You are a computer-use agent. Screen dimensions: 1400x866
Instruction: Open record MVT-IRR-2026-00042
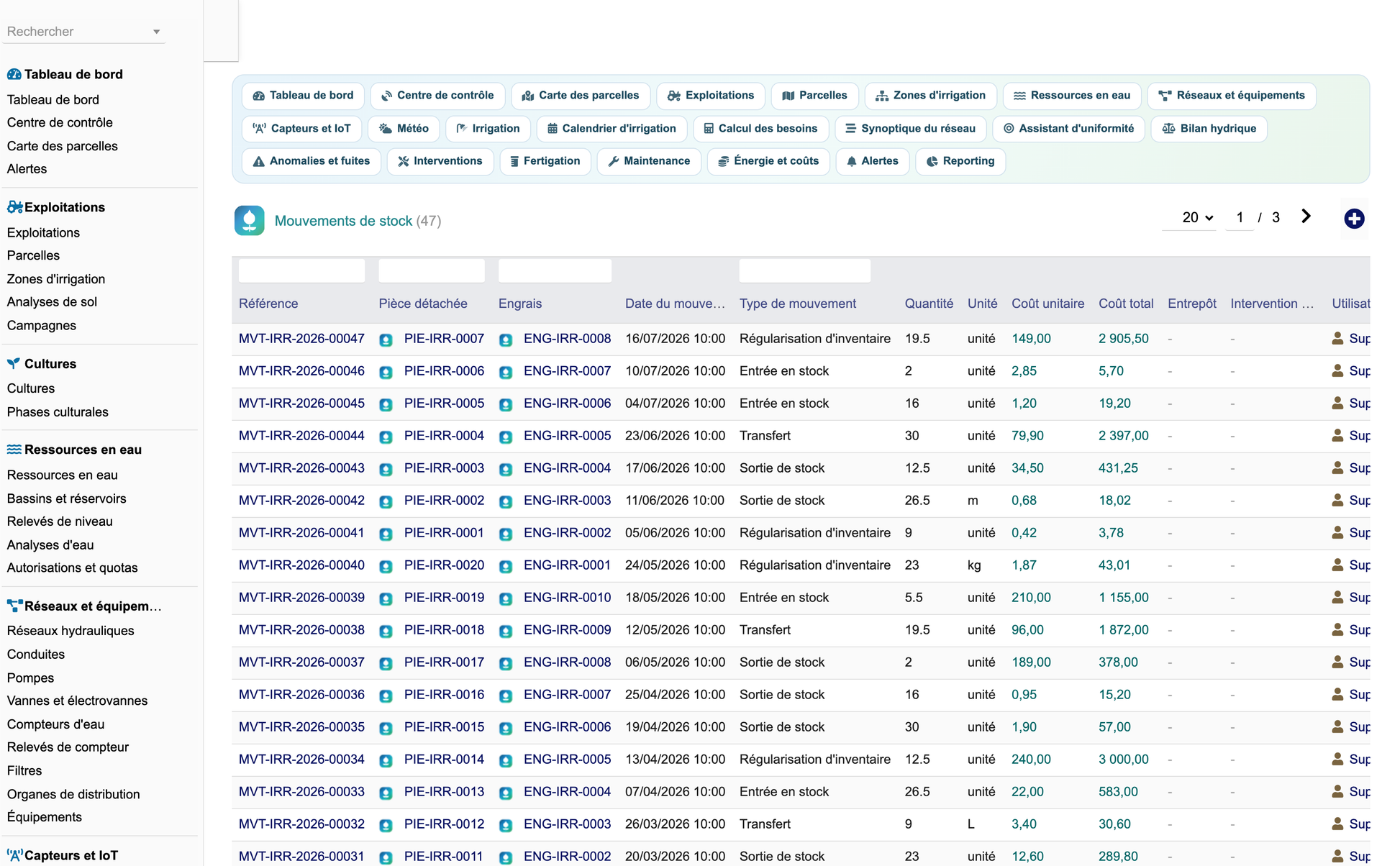click(x=301, y=501)
